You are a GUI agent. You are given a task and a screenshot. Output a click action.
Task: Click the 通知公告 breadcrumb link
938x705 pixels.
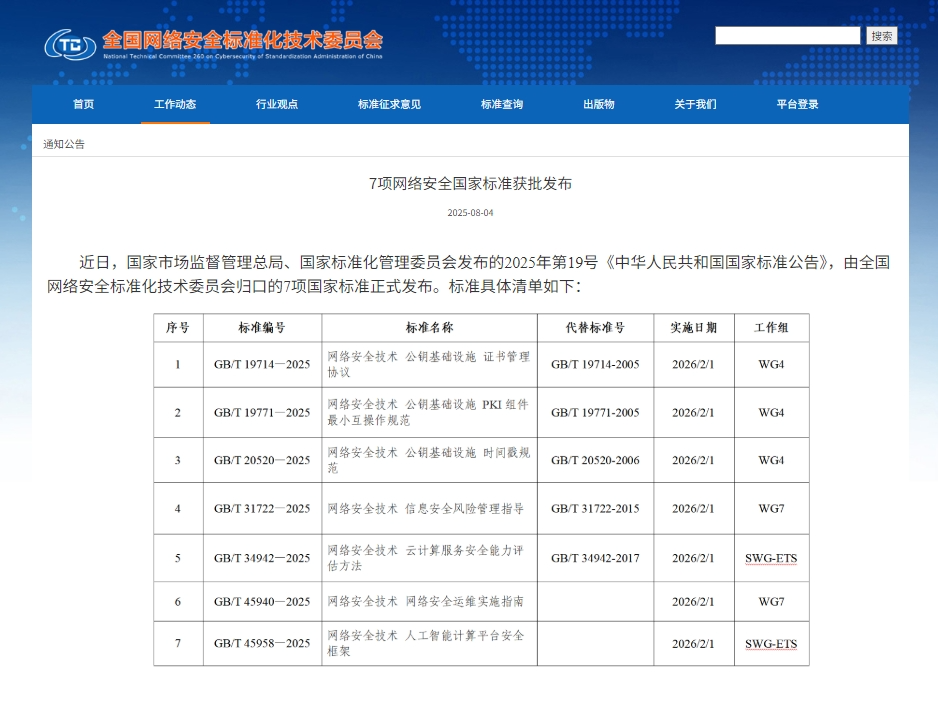[x=64, y=144]
